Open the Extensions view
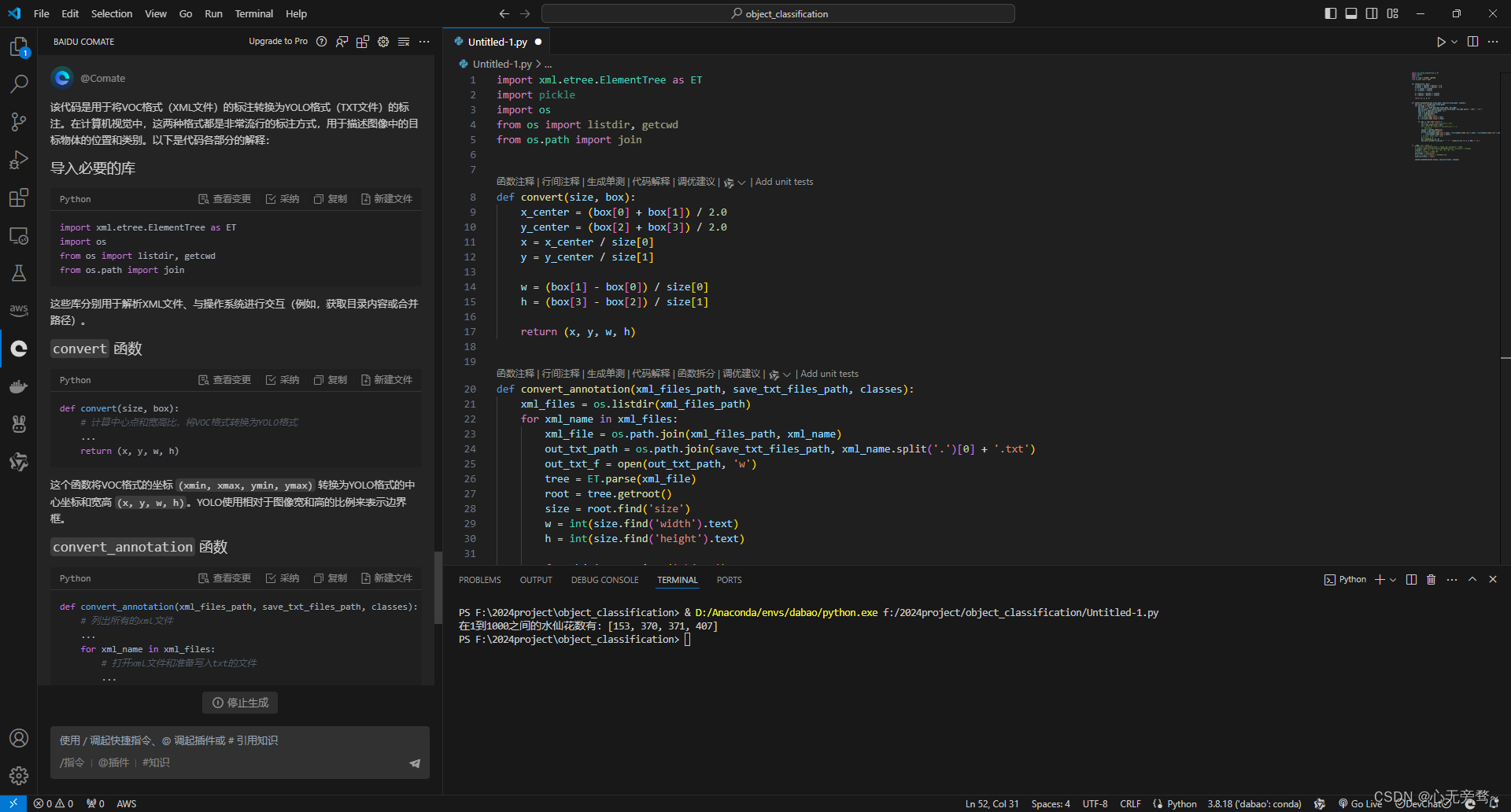Viewport: 1511px width, 812px height. tap(19, 197)
